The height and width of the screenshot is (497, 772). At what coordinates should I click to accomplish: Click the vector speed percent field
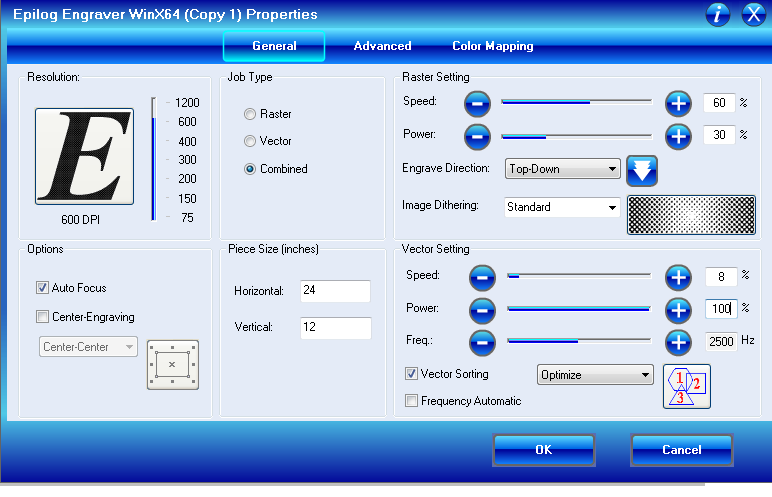[721, 277]
